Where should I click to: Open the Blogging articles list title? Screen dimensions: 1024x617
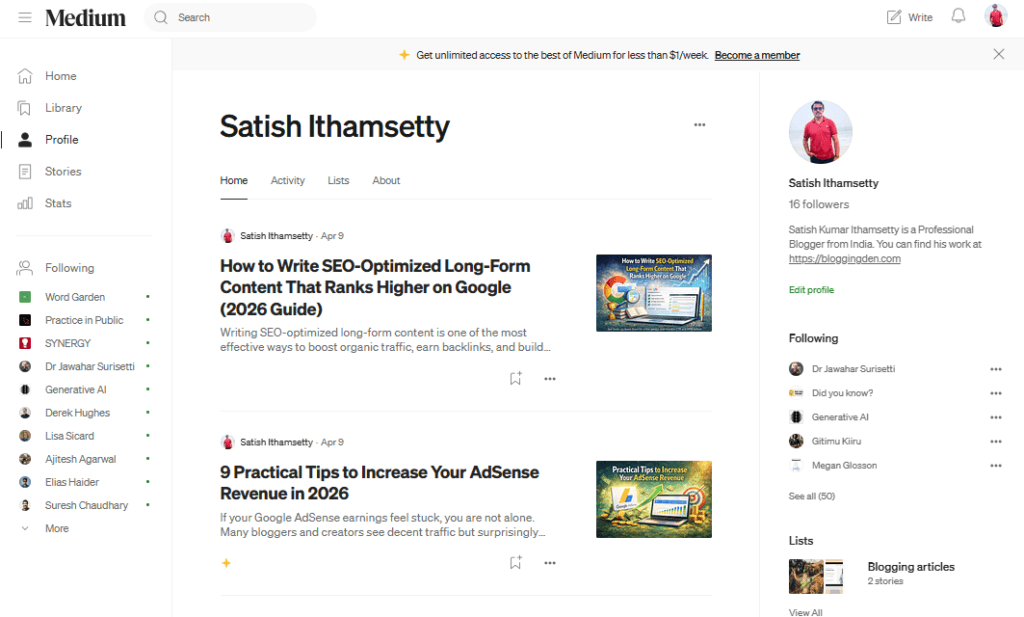pyautogui.click(x=911, y=567)
